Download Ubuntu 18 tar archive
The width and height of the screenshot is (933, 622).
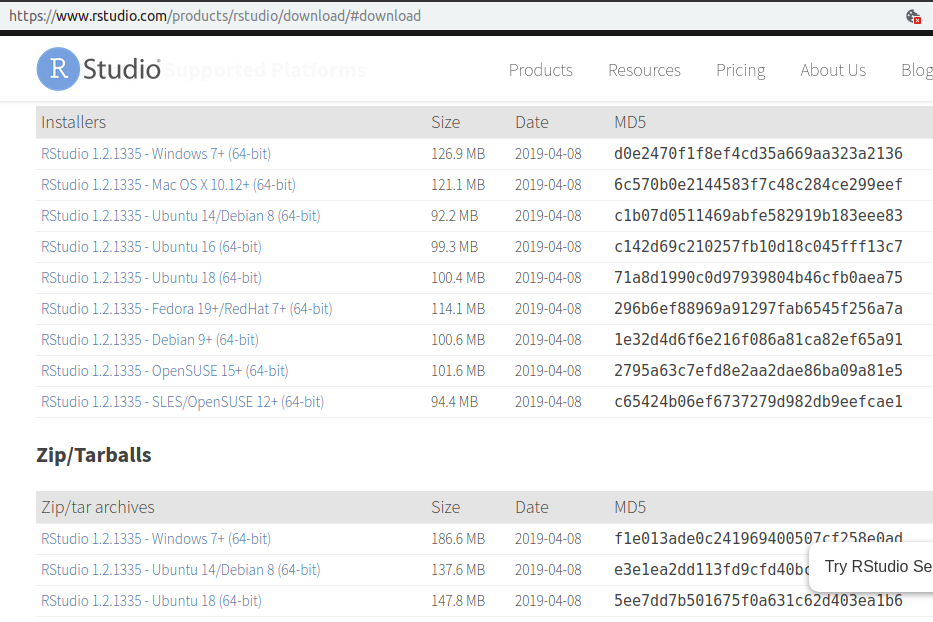click(x=151, y=601)
